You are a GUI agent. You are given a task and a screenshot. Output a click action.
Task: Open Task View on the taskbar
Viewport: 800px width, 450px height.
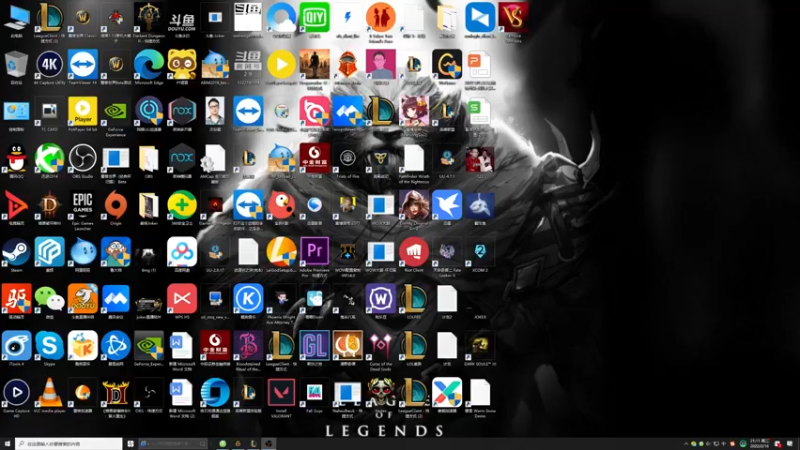[131, 444]
